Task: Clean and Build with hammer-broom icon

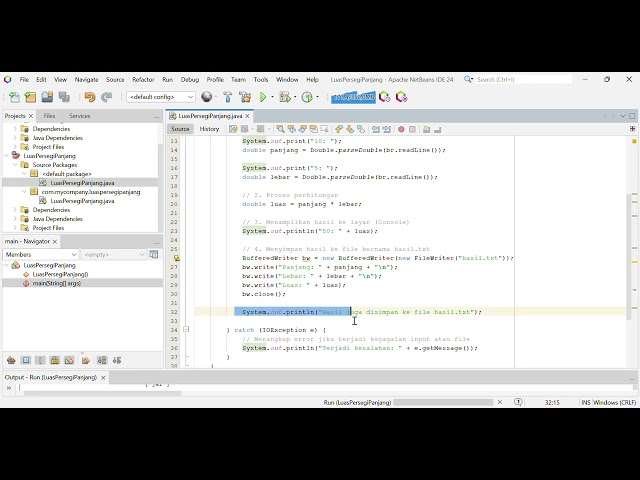Action: [245, 97]
